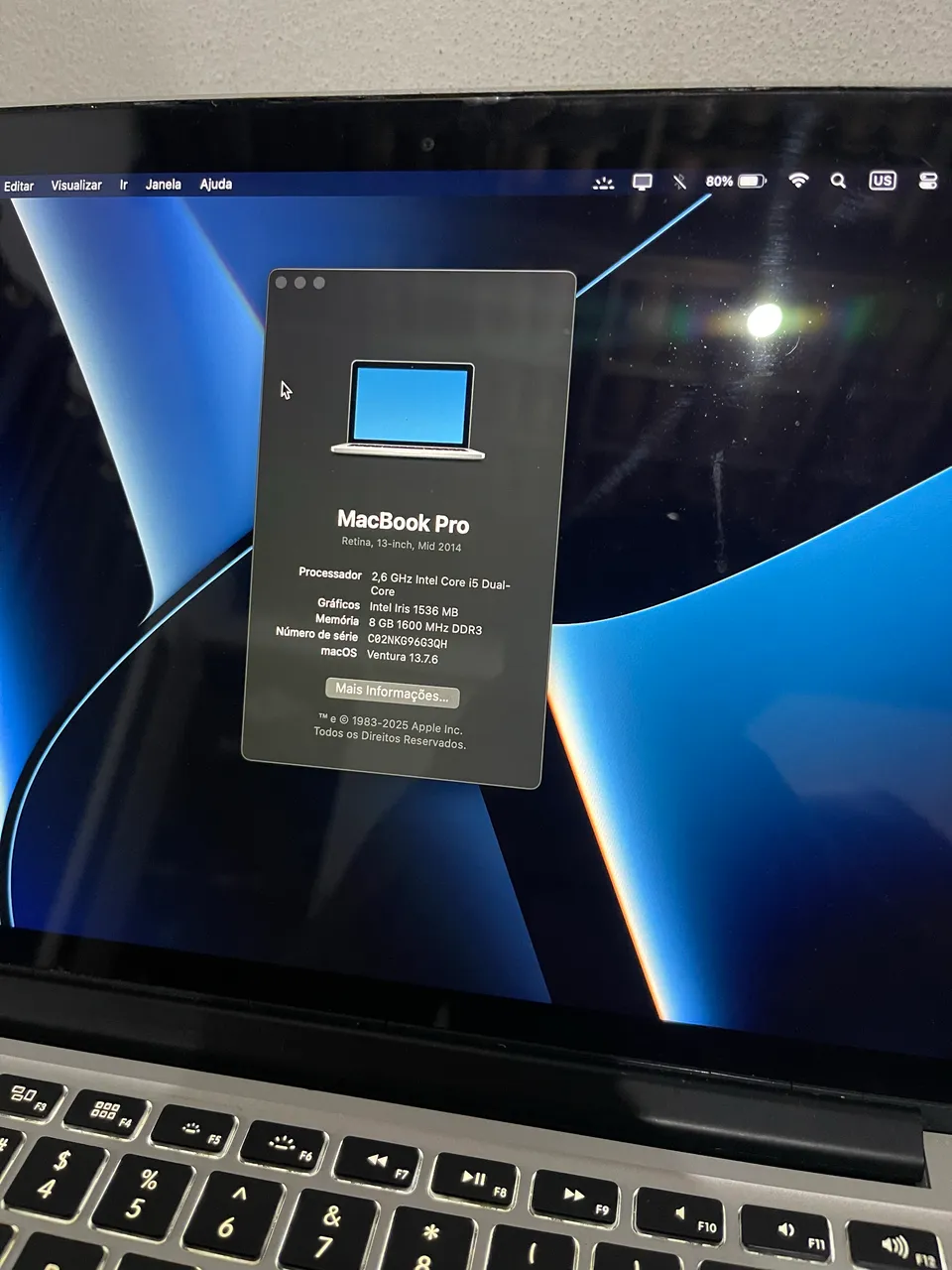The height and width of the screenshot is (1270, 952).
Task: Click the Todos os Direitos Reservados text
Action: pyautogui.click(x=390, y=737)
